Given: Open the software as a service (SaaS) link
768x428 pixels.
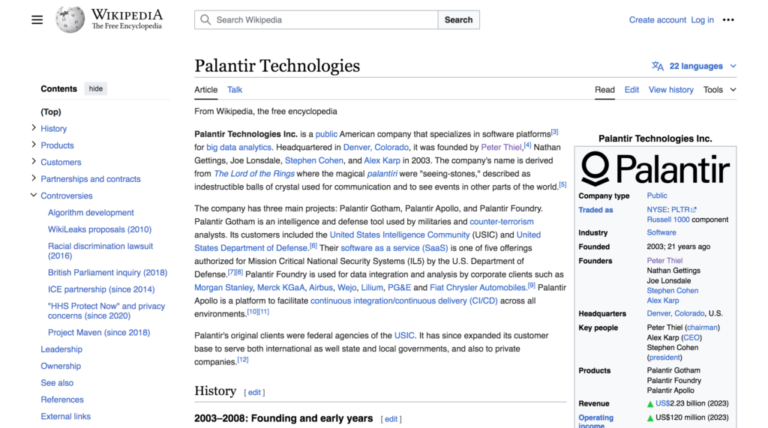Looking at the screenshot, I should click(x=394, y=248).
